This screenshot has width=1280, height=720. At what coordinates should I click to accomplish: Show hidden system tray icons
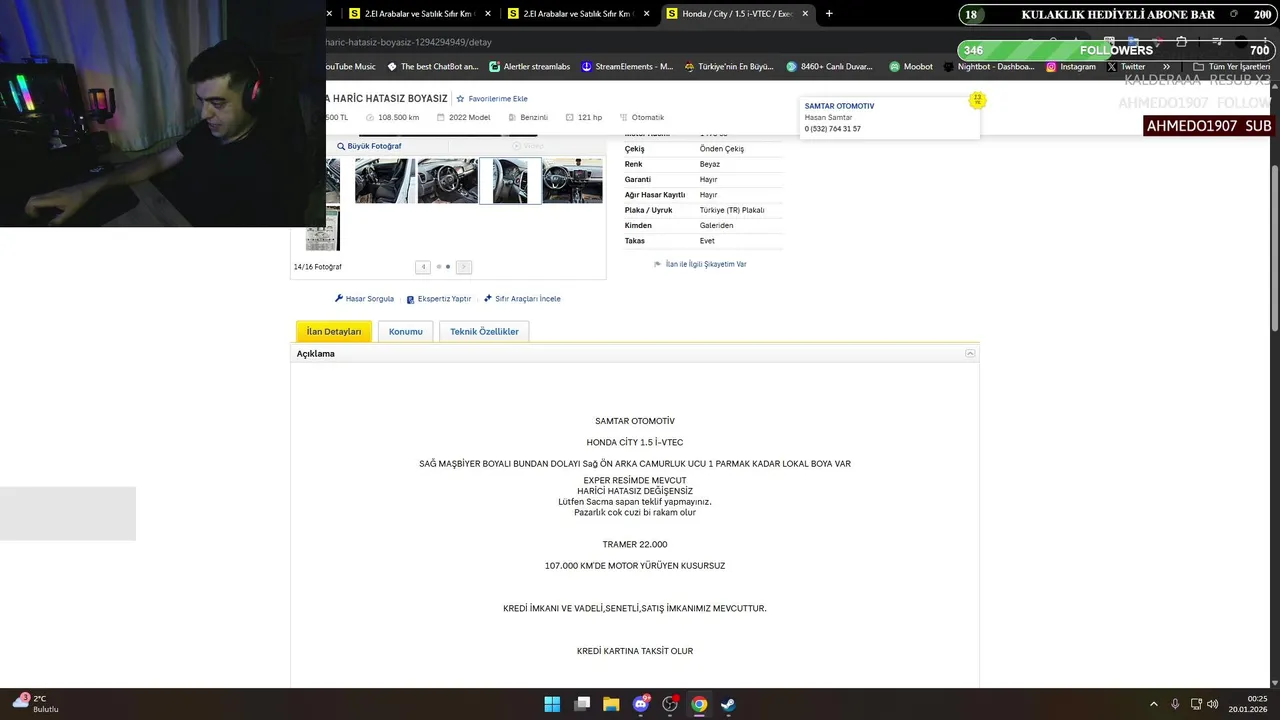[x=1153, y=704]
